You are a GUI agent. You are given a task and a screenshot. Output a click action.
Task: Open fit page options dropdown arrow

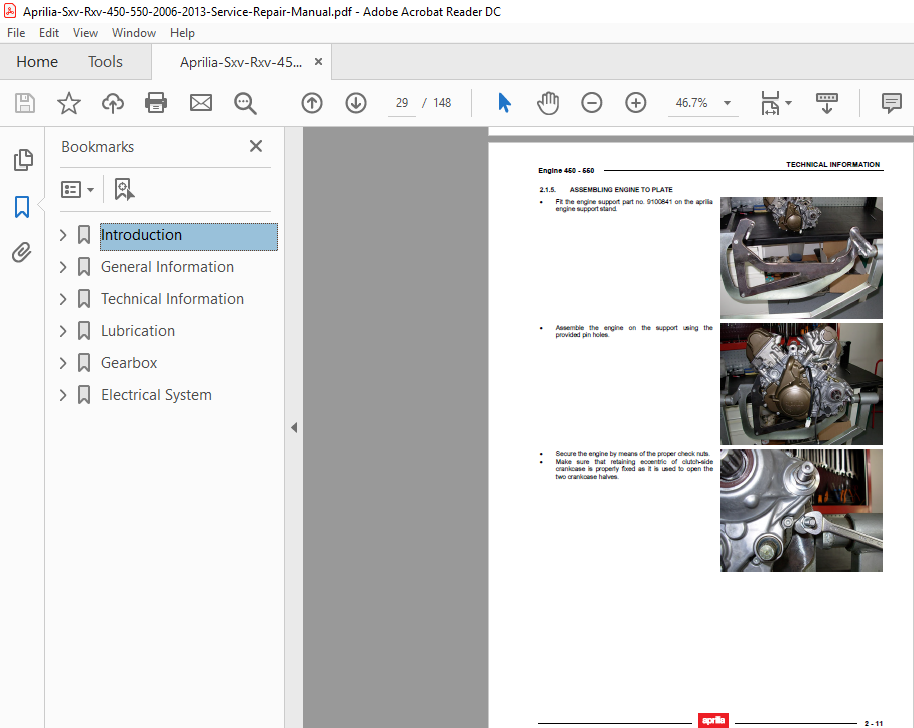click(x=789, y=103)
